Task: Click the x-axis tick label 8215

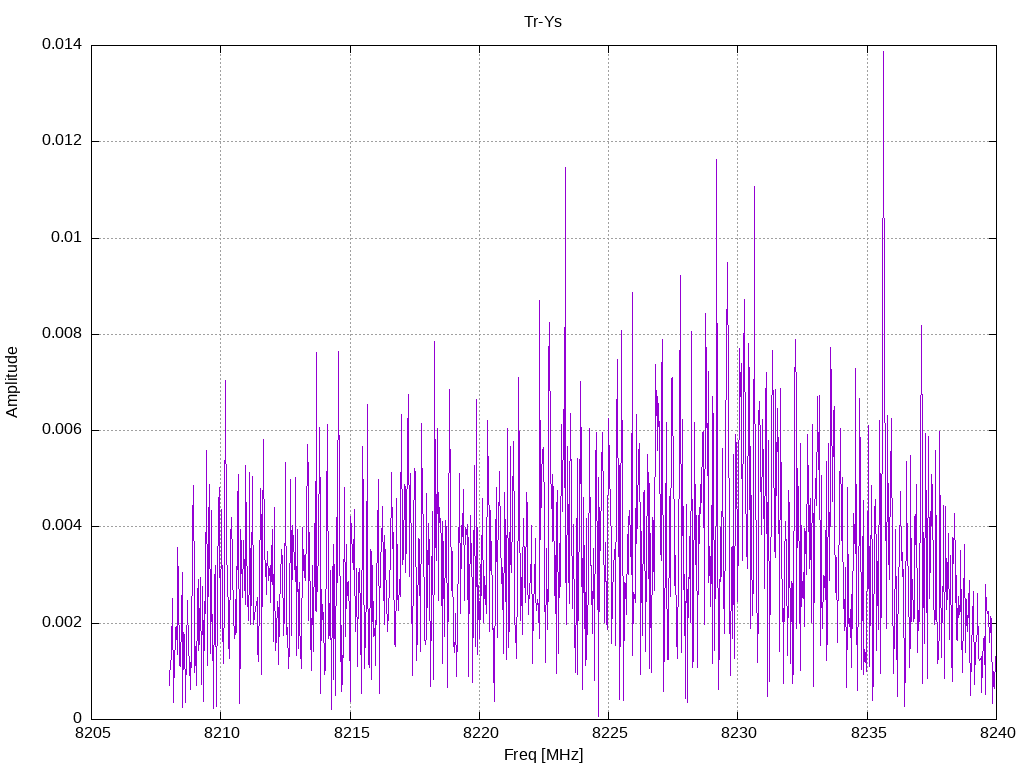Action: click(351, 733)
